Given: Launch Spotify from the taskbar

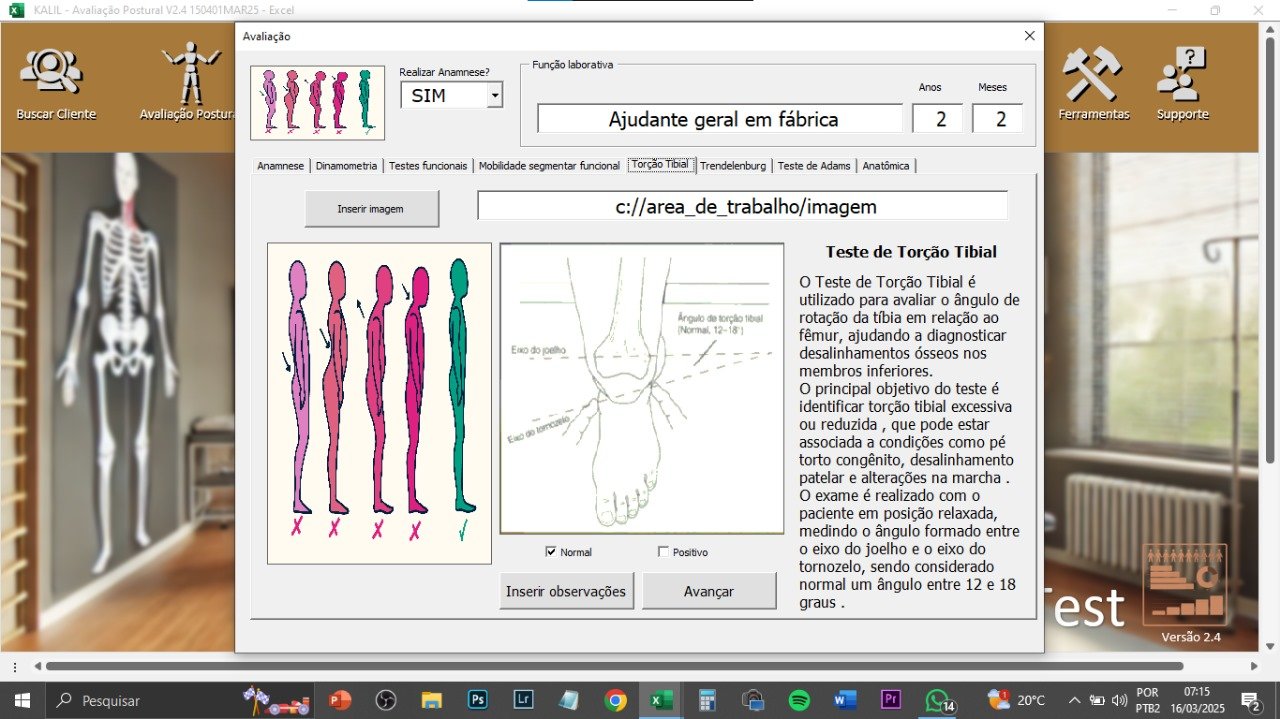Looking at the screenshot, I should coord(799,700).
